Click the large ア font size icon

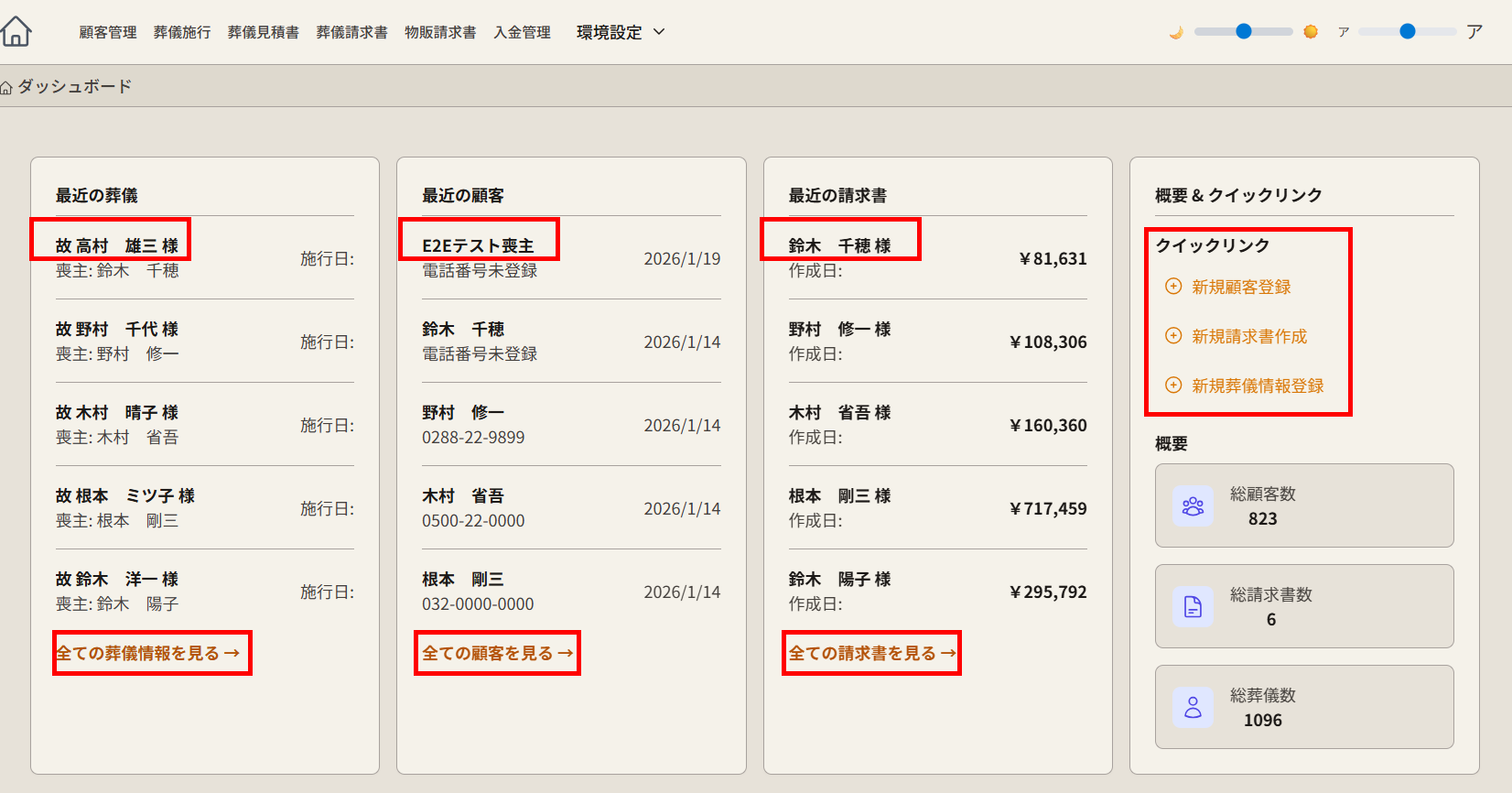click(1474, 32)
